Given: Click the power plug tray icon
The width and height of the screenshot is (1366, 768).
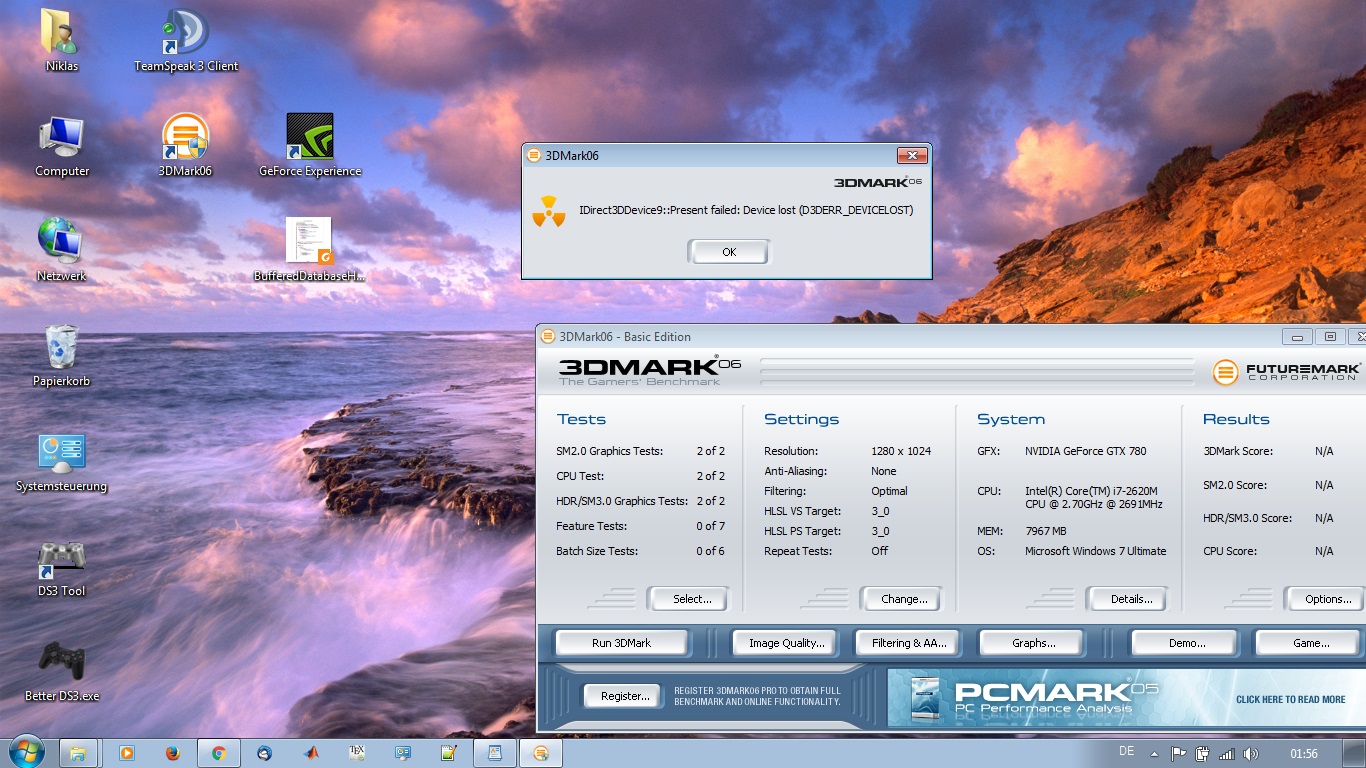Looking at the screenshot, I should point(1203,753).
